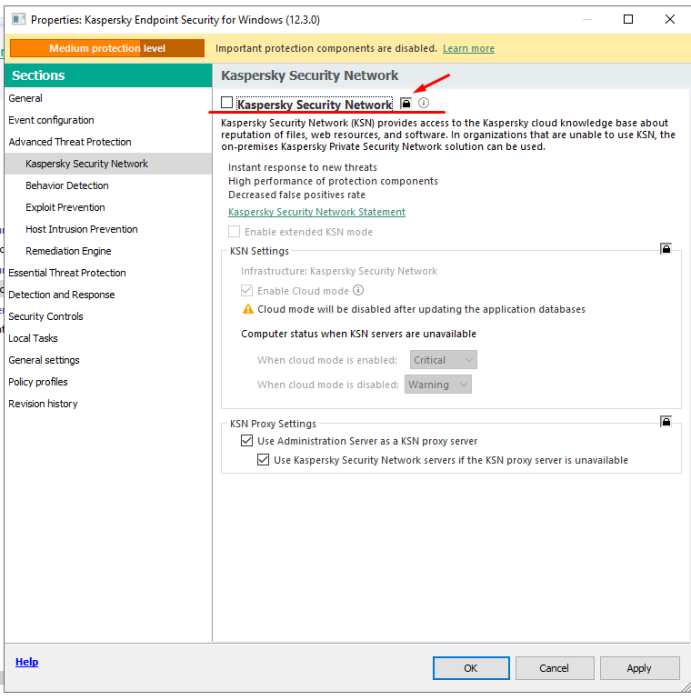Click lock icon next to Kaspersky Security Network checkbox

pos(405,103)
